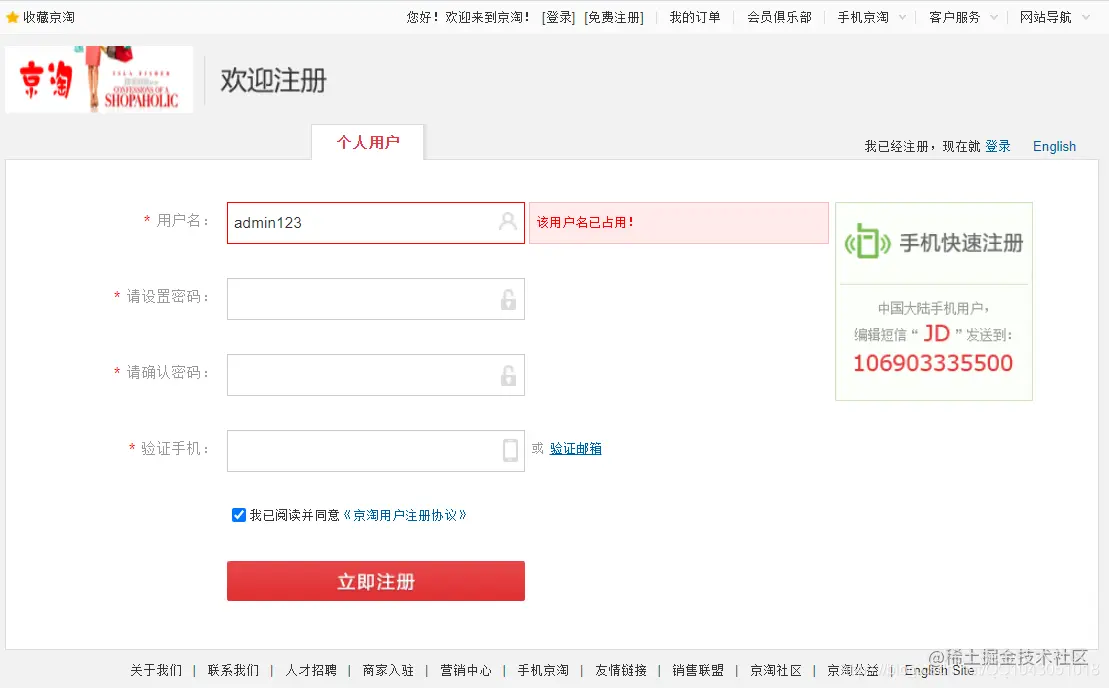Viewport: 1109px width, 688px height.
Task: Click 人才招聘 footer link
Action: (310, 670)
